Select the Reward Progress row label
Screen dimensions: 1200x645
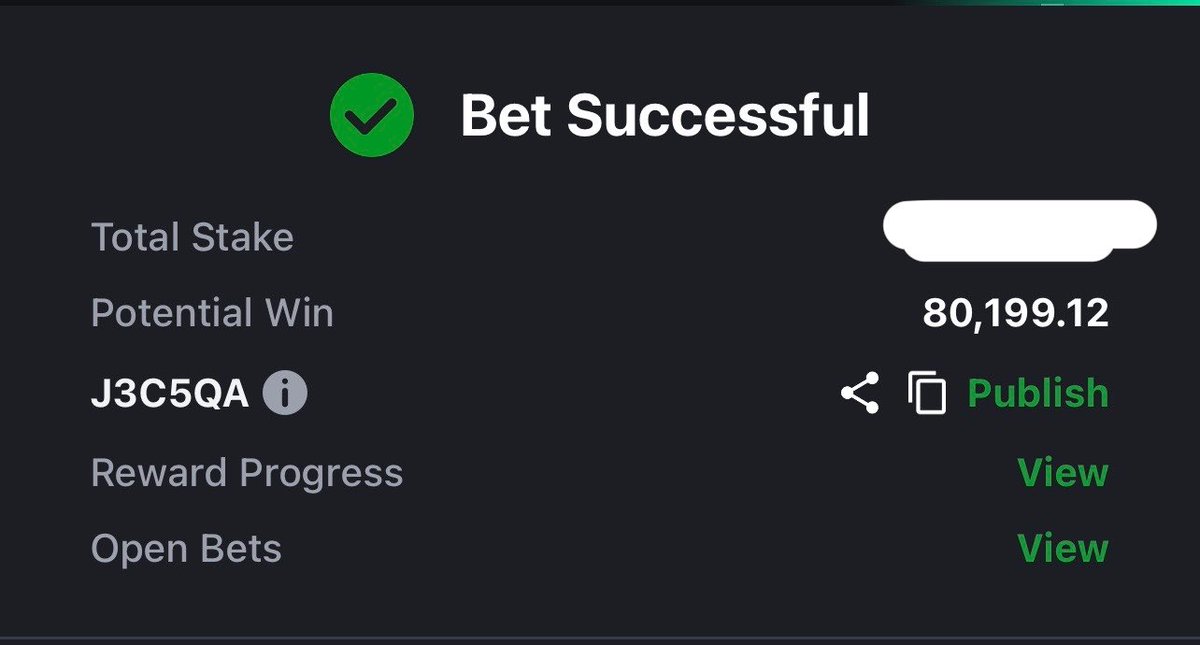tap(247, 473)
